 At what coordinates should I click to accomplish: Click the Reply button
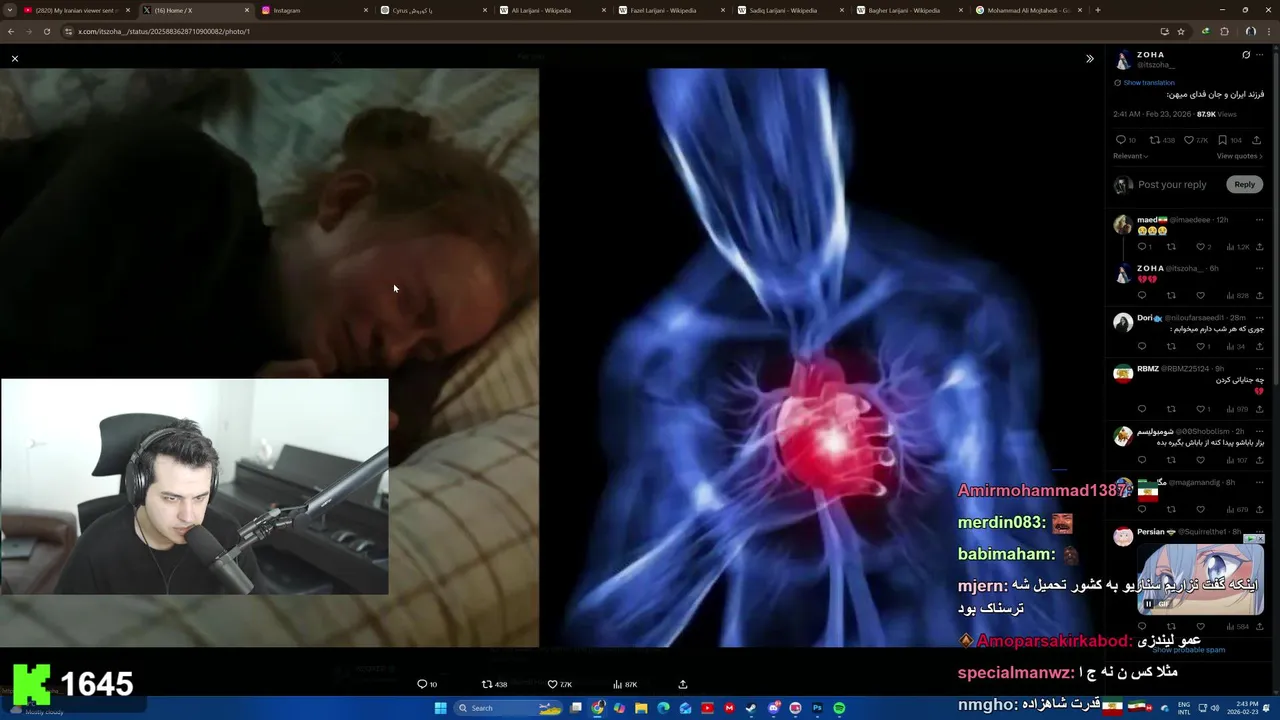(x=1244, y=184)
